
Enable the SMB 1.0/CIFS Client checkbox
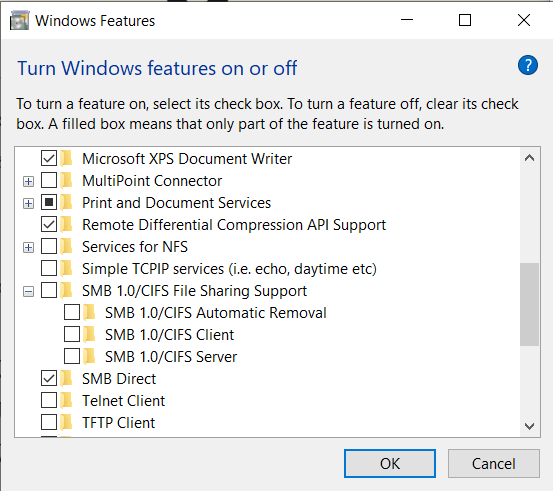coord(72,334)
